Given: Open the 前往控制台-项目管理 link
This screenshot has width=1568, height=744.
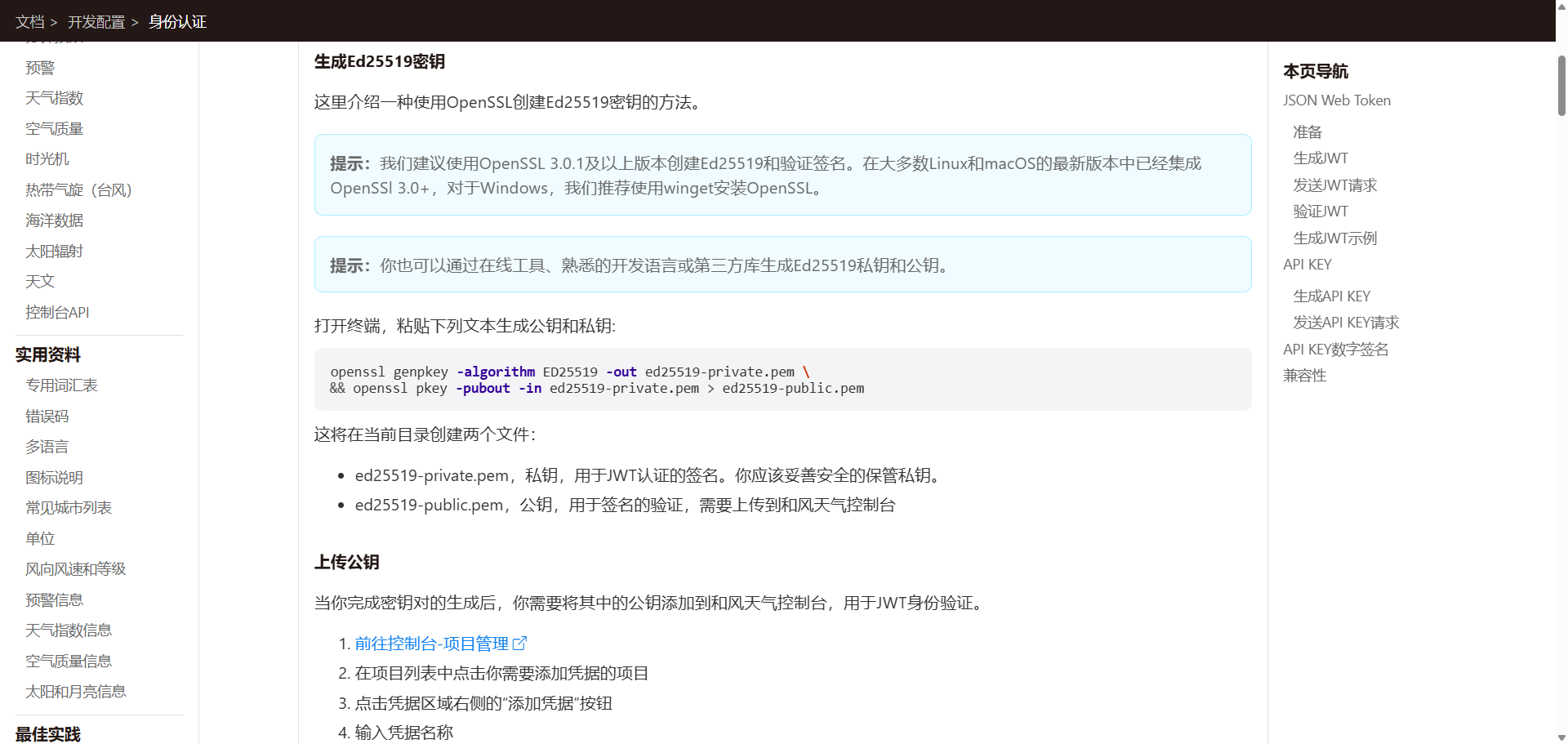Looking at the screenshot, I should (432, 644).
